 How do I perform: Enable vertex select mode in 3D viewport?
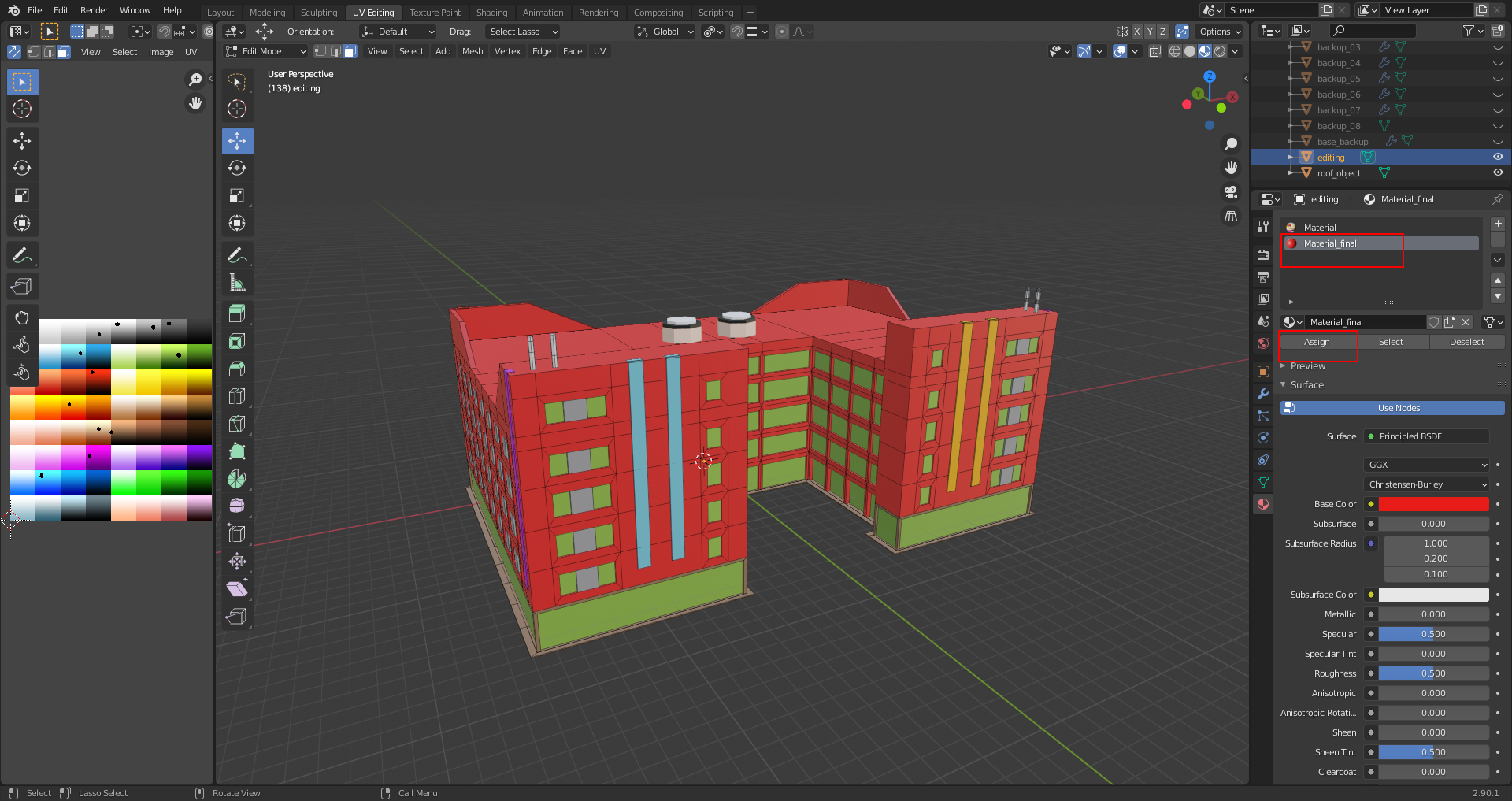321,51
